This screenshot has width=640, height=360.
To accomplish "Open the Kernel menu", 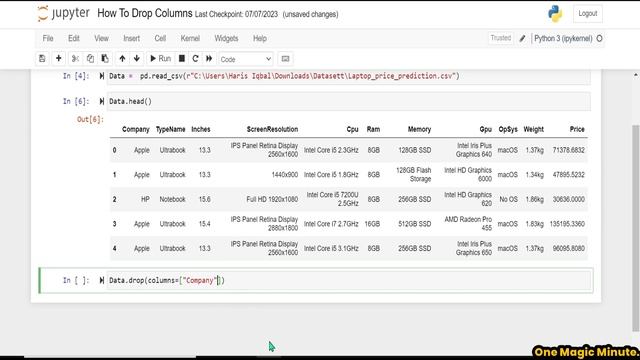I will pyautogui.click(x=190, y=38).
